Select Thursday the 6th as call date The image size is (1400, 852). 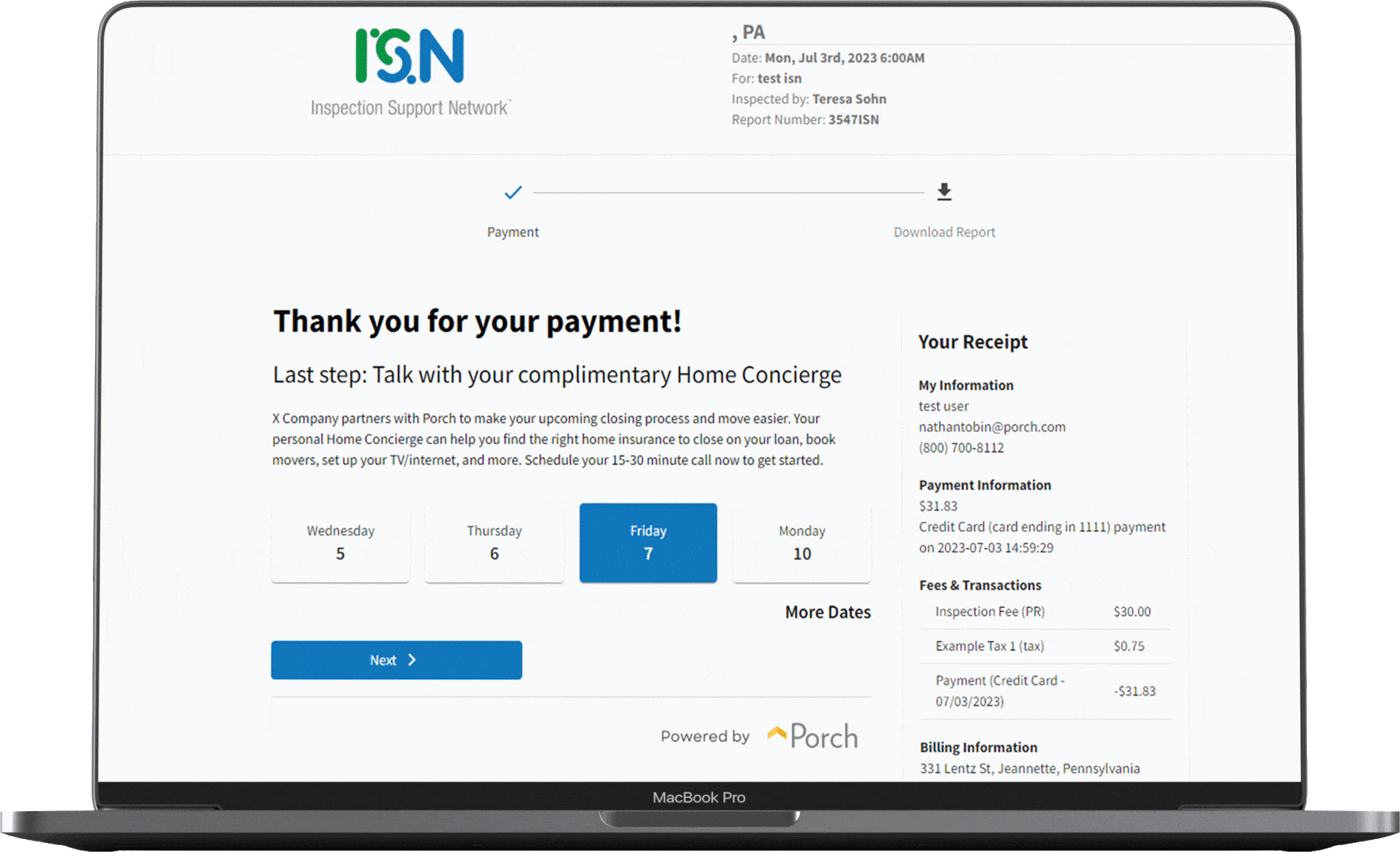click(x=494, y=542)
